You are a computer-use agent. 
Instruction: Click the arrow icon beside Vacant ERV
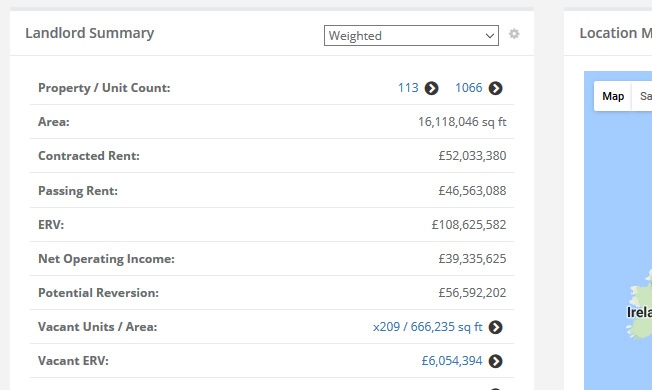pos(495,361)
